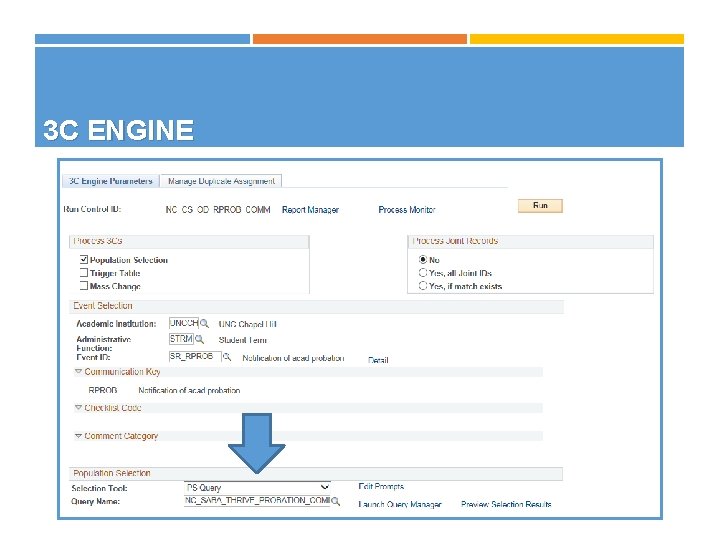Select Yes, if match exists radio button
720x540 pixels.
pos(423,286)
